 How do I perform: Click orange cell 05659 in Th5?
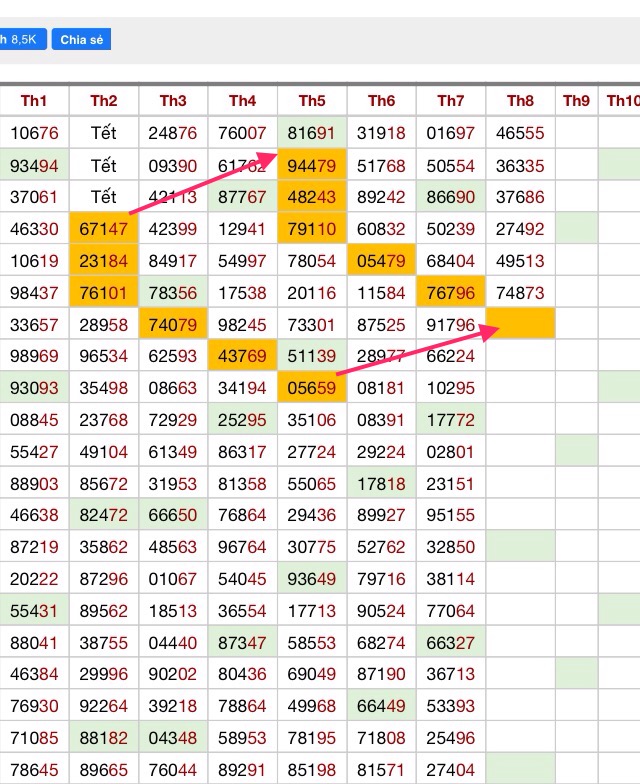(x=312, y=388)
